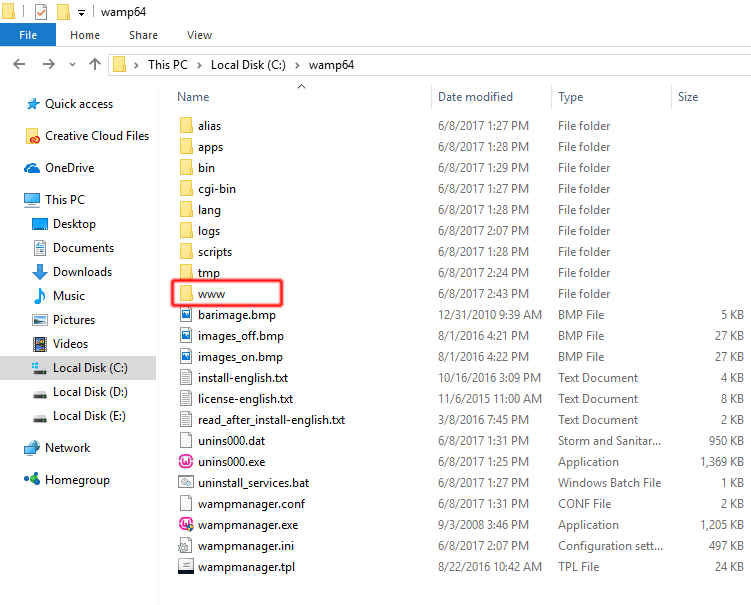Expand chevron after Local Disk (C:) breadcrumb

click(x=297, y=65)
